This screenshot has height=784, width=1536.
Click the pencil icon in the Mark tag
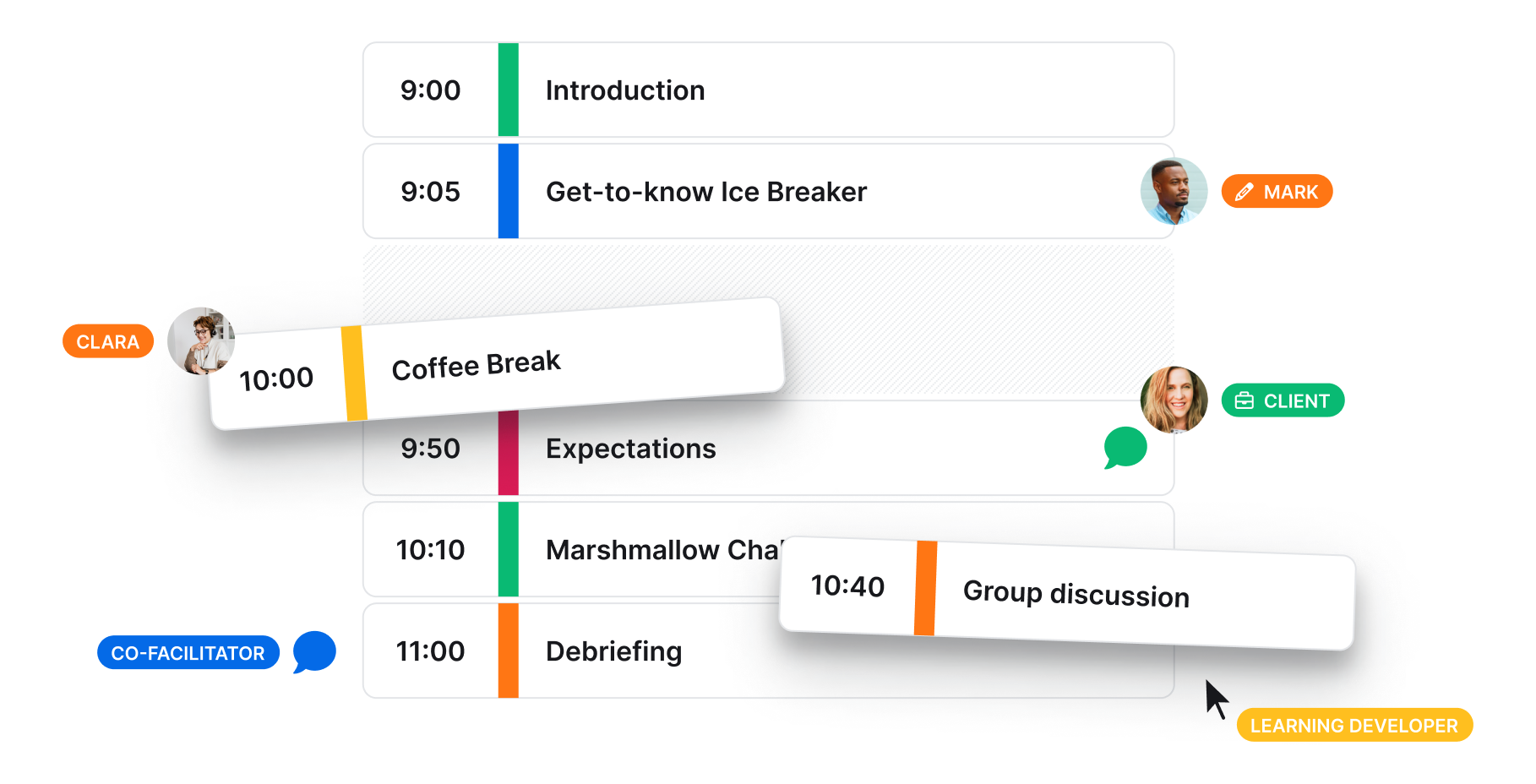[x=1244, y=193]
